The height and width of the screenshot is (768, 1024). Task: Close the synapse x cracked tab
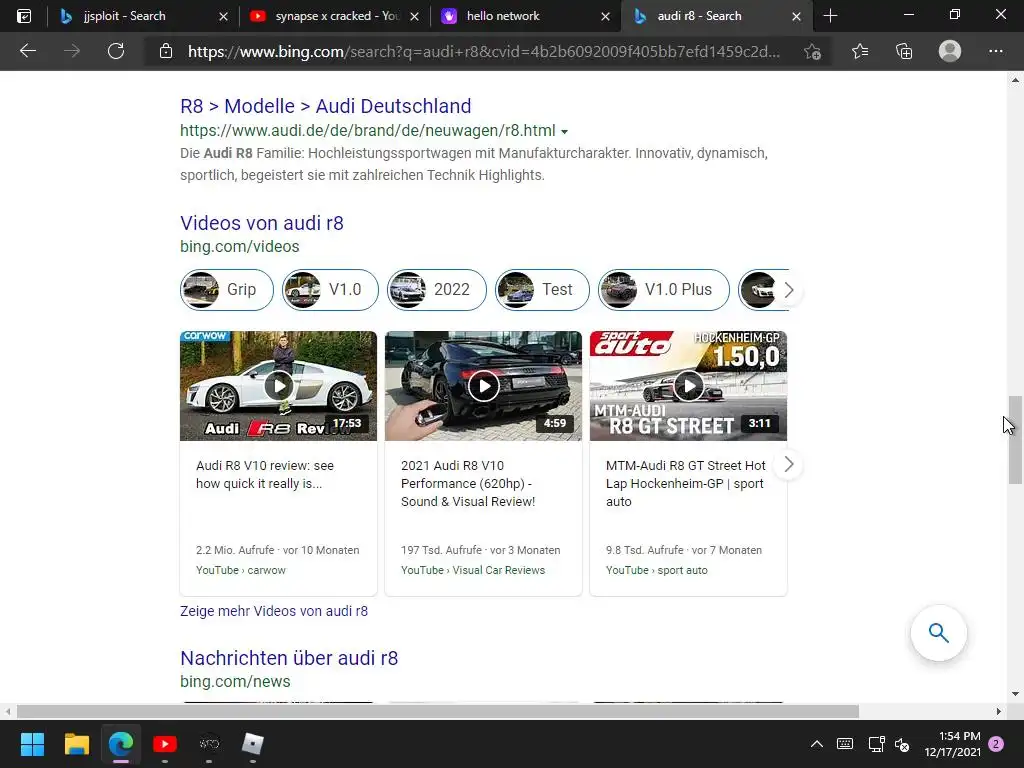click(x=414, y=16)
